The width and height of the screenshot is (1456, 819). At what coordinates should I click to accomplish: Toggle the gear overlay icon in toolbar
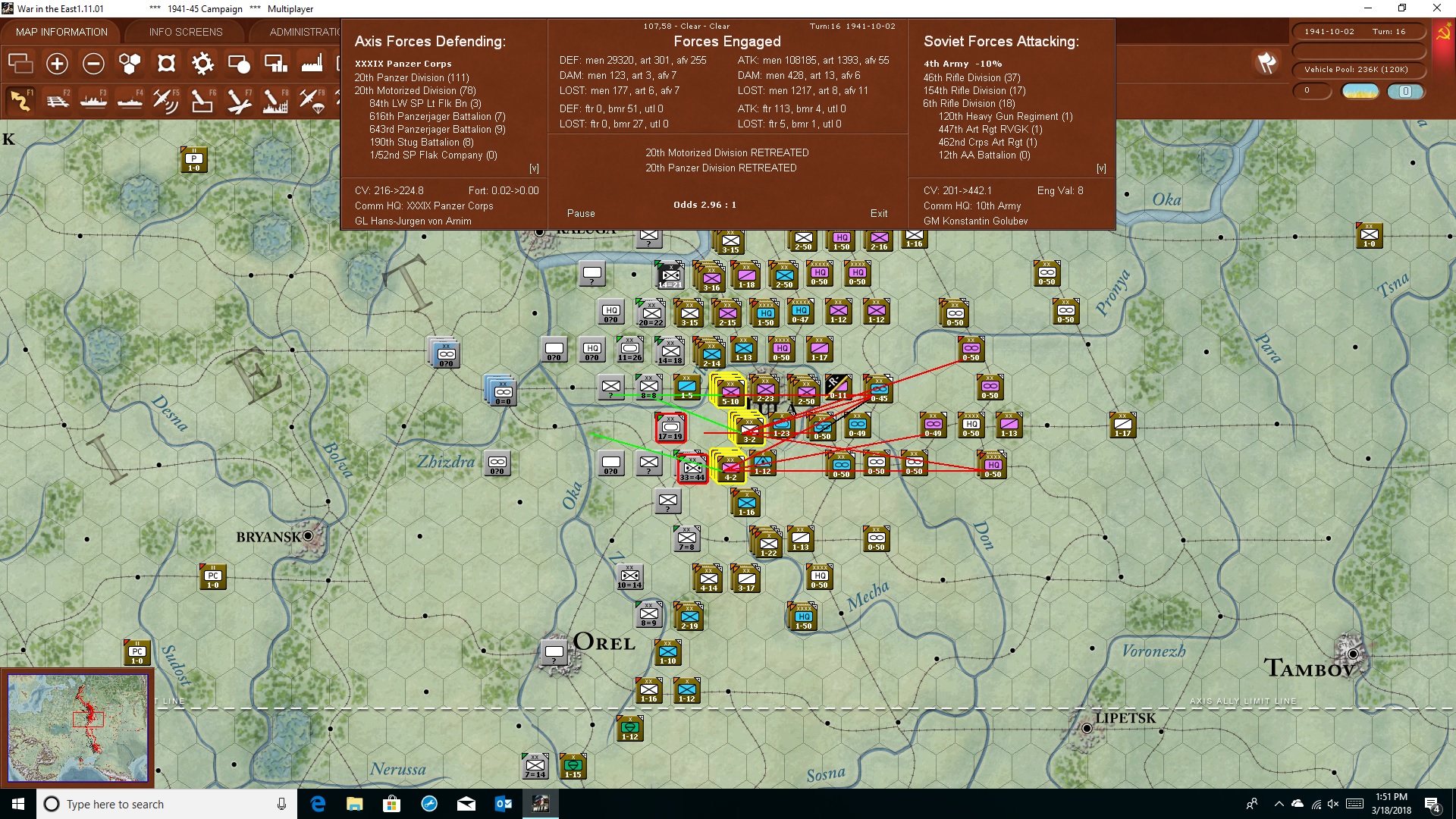[x=202, y=64]
